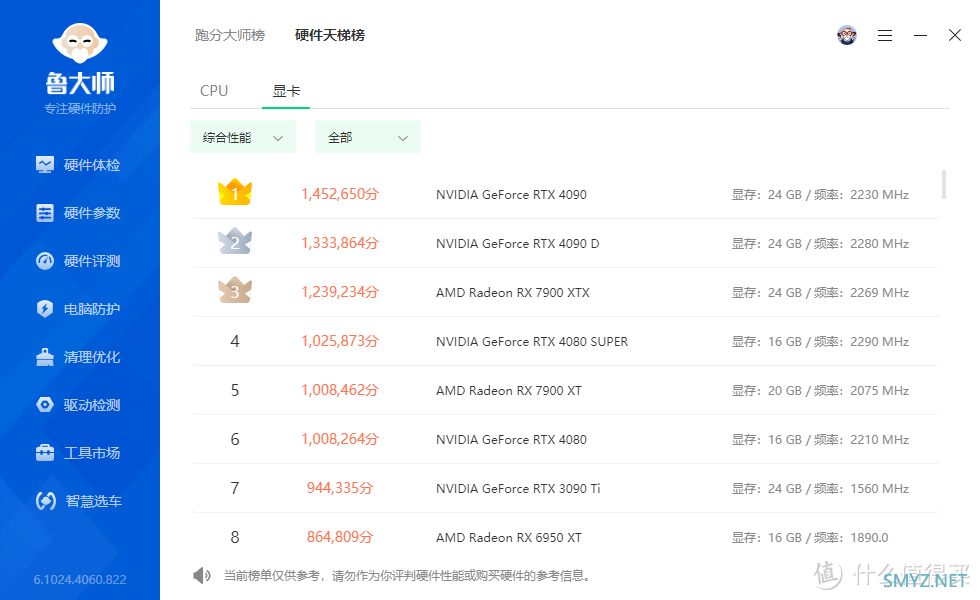Click the speaker notice icon

(201, 575)
